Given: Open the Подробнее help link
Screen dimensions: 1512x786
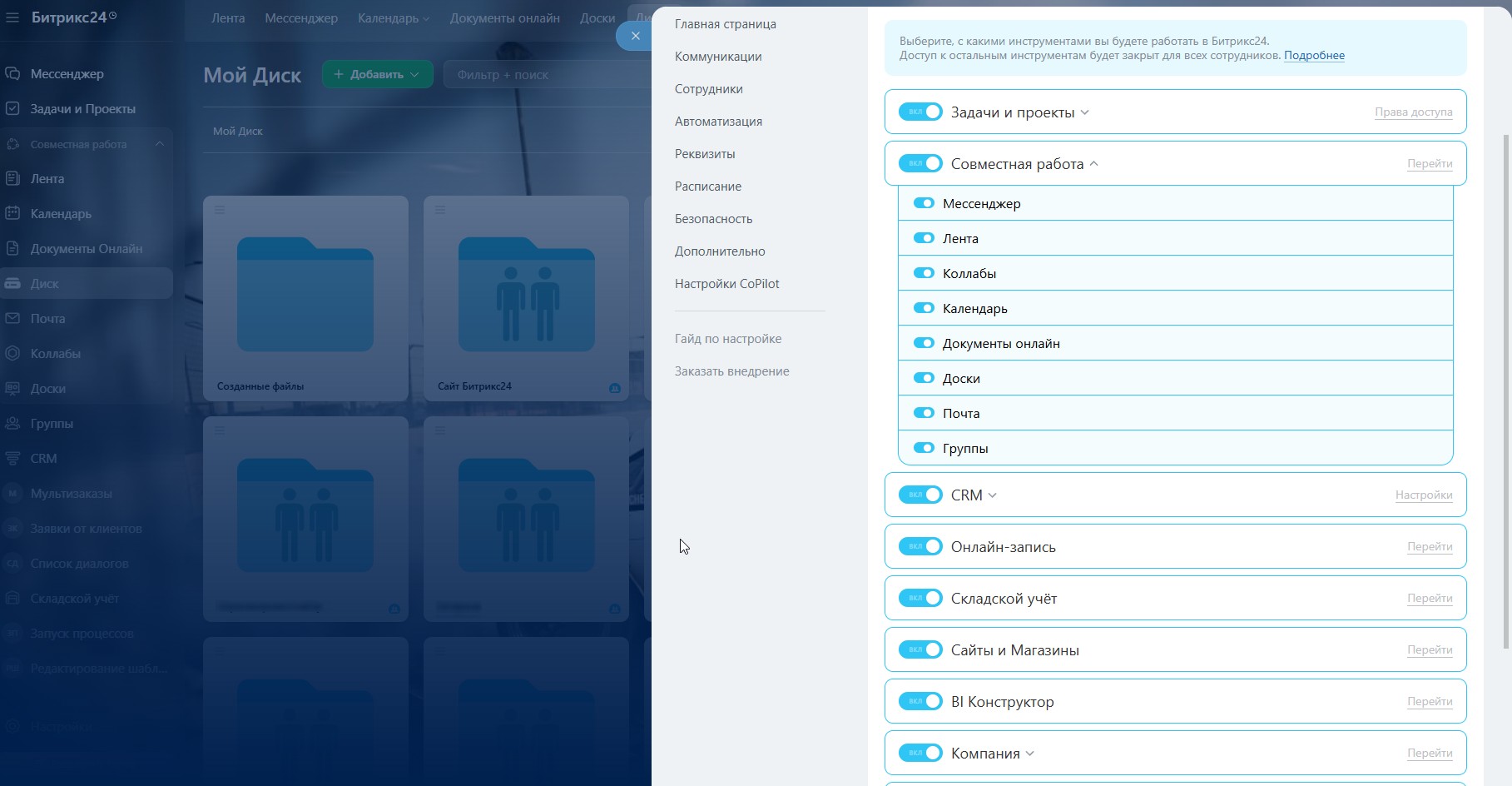Looking at the screenshot, I should [1314, 56].
